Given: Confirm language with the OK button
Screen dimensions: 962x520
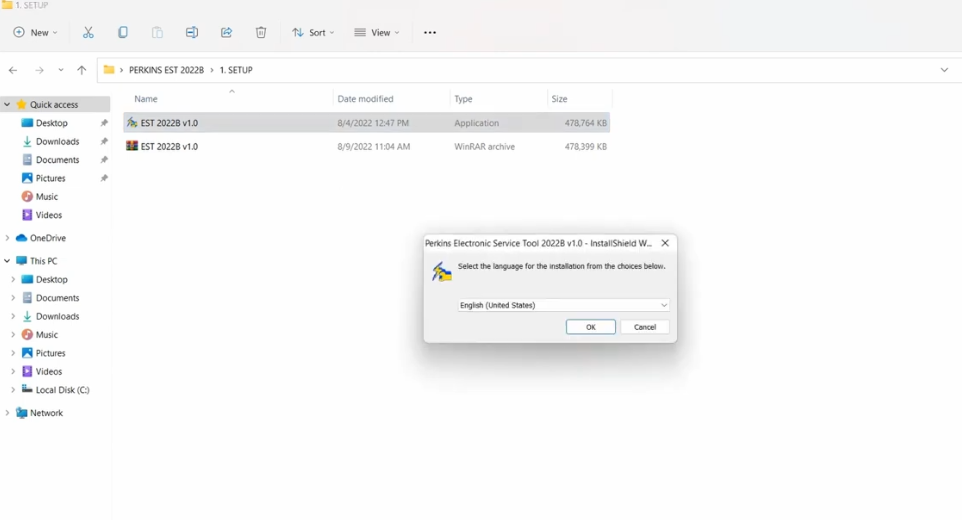Looking at the screenshot, I should pyautogui.click(x=590, y=327).
